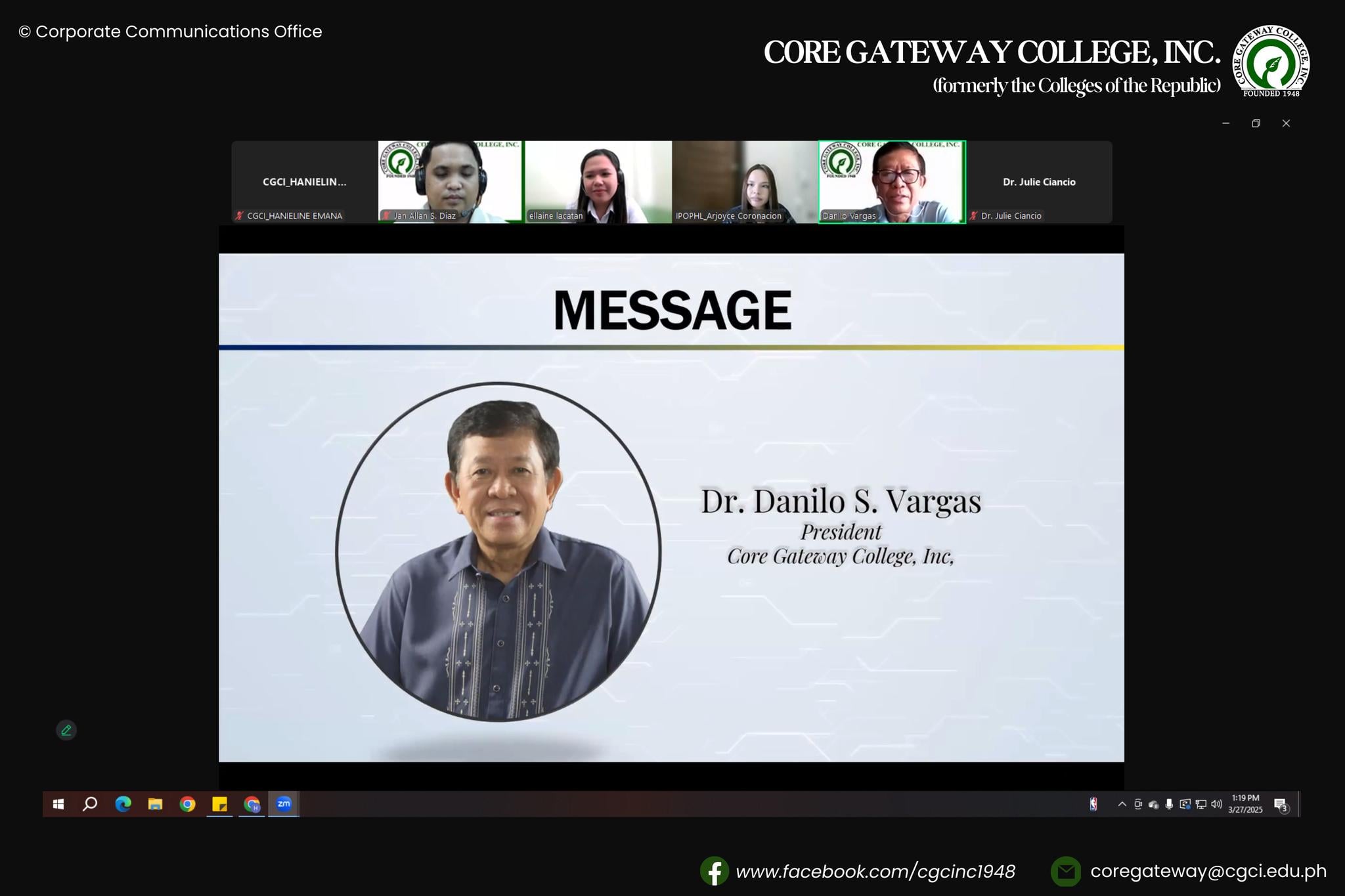The image size is (1345, 896).
Task: Open the annotation pencil tool
Action: coord(66,730)
